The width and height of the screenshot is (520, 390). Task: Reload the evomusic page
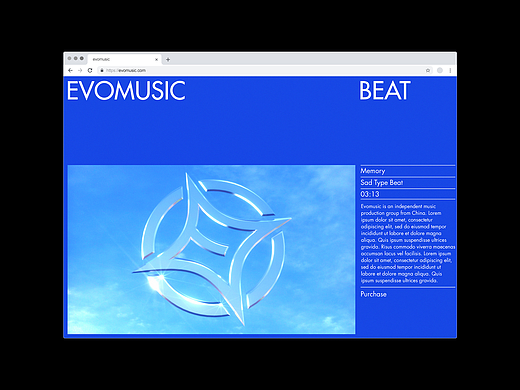click(90, 70)
